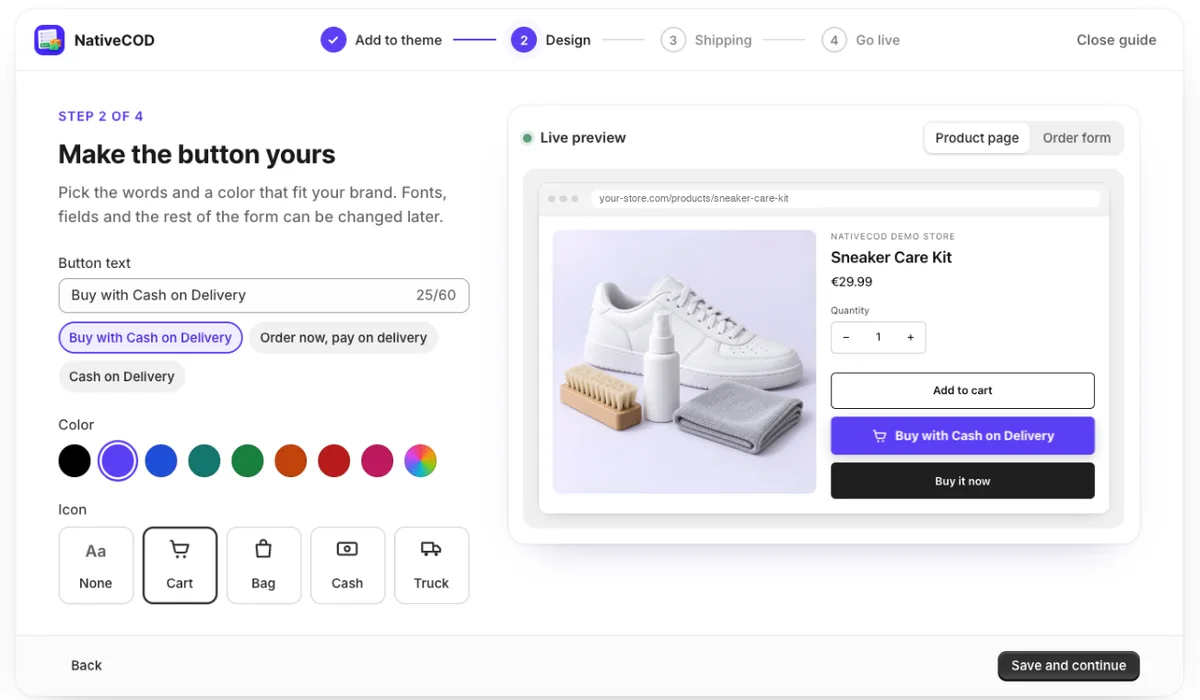Screen dimensions: 1200x700
Task: Click the STEP 2 OF 4 label
Action: pos(101,116)
